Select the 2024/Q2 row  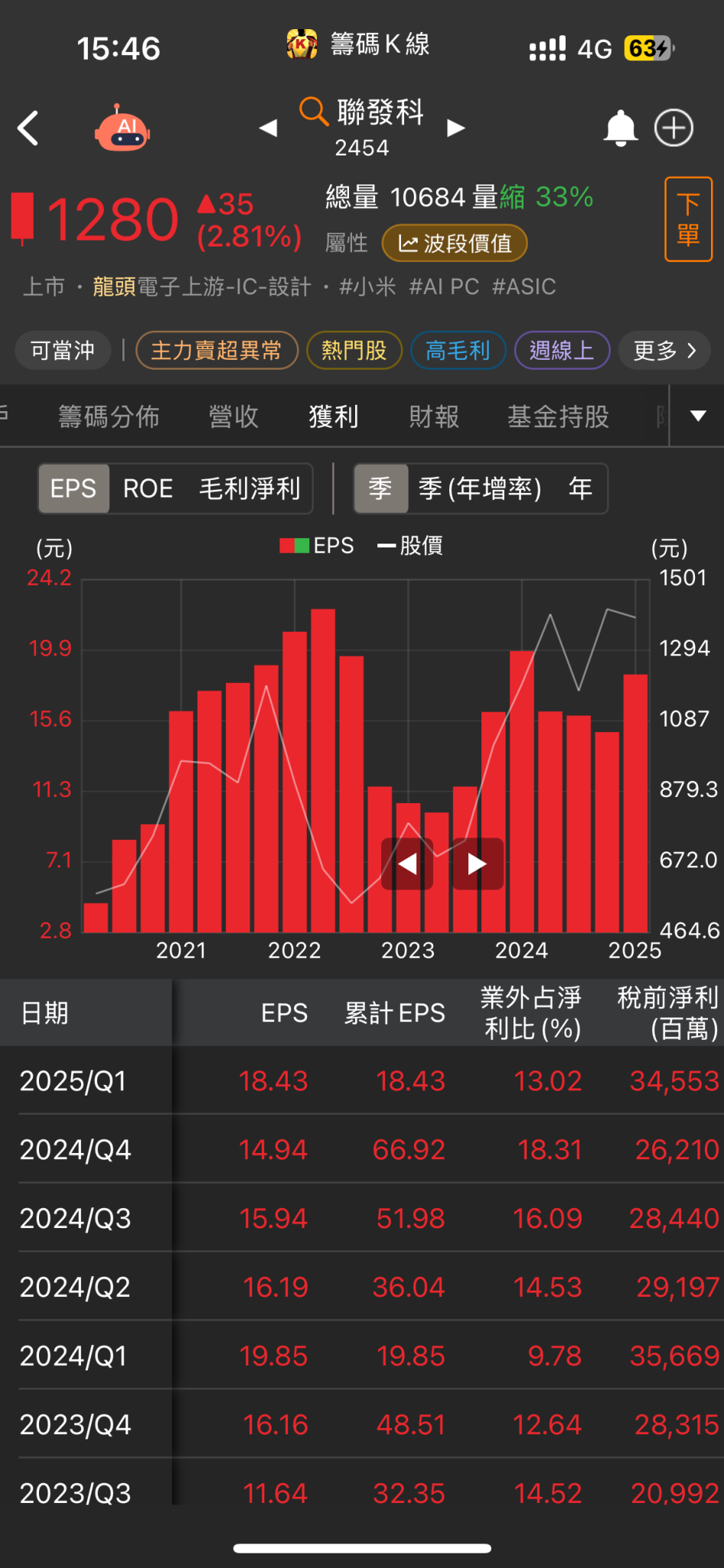click(x=362, y=1287)
